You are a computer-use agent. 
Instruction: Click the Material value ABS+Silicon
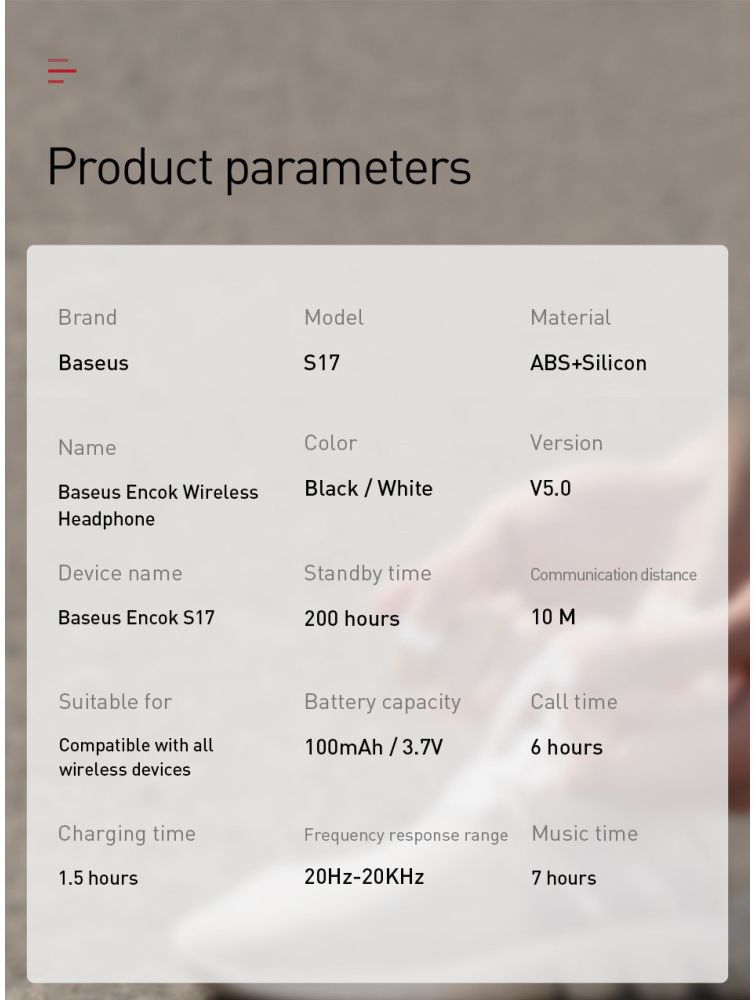pyautogui.click(x=588, y=363)
